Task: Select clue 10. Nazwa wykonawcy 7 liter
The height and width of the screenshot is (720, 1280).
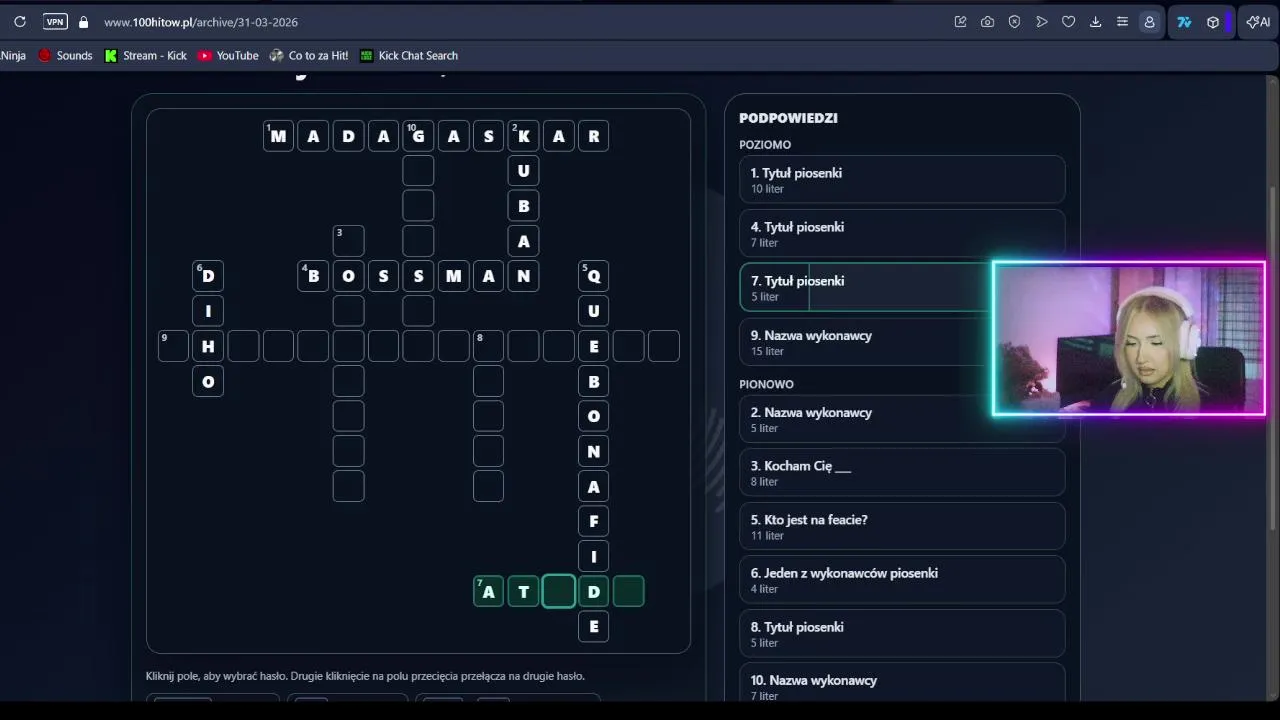Action: [x=902, y=683]
